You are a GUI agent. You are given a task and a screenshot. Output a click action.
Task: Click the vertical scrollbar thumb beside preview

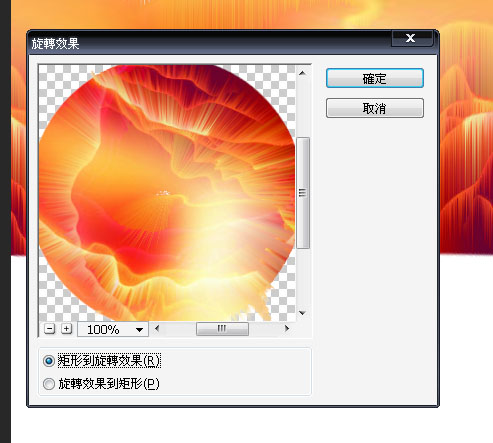(303, 193)
